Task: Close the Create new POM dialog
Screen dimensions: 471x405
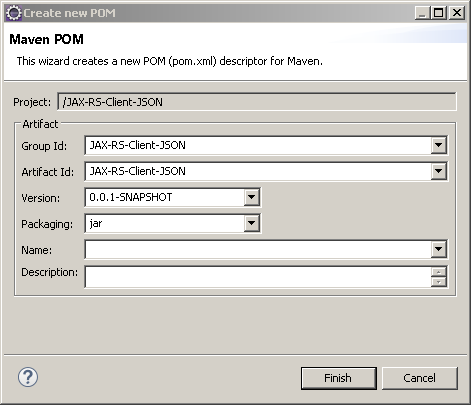Action: coord(456,13)
